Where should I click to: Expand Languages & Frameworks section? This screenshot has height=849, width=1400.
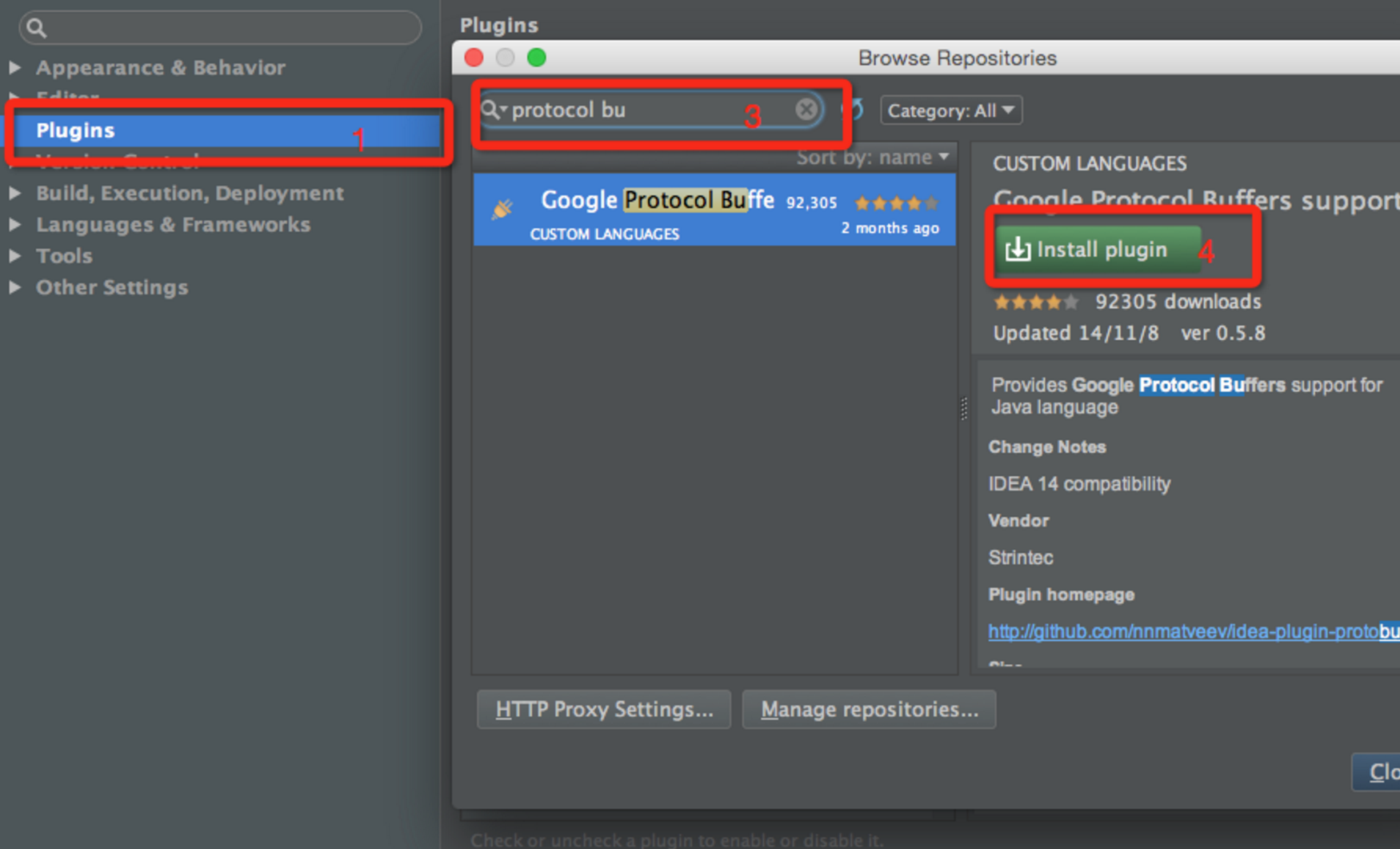[x=15, y=225]
